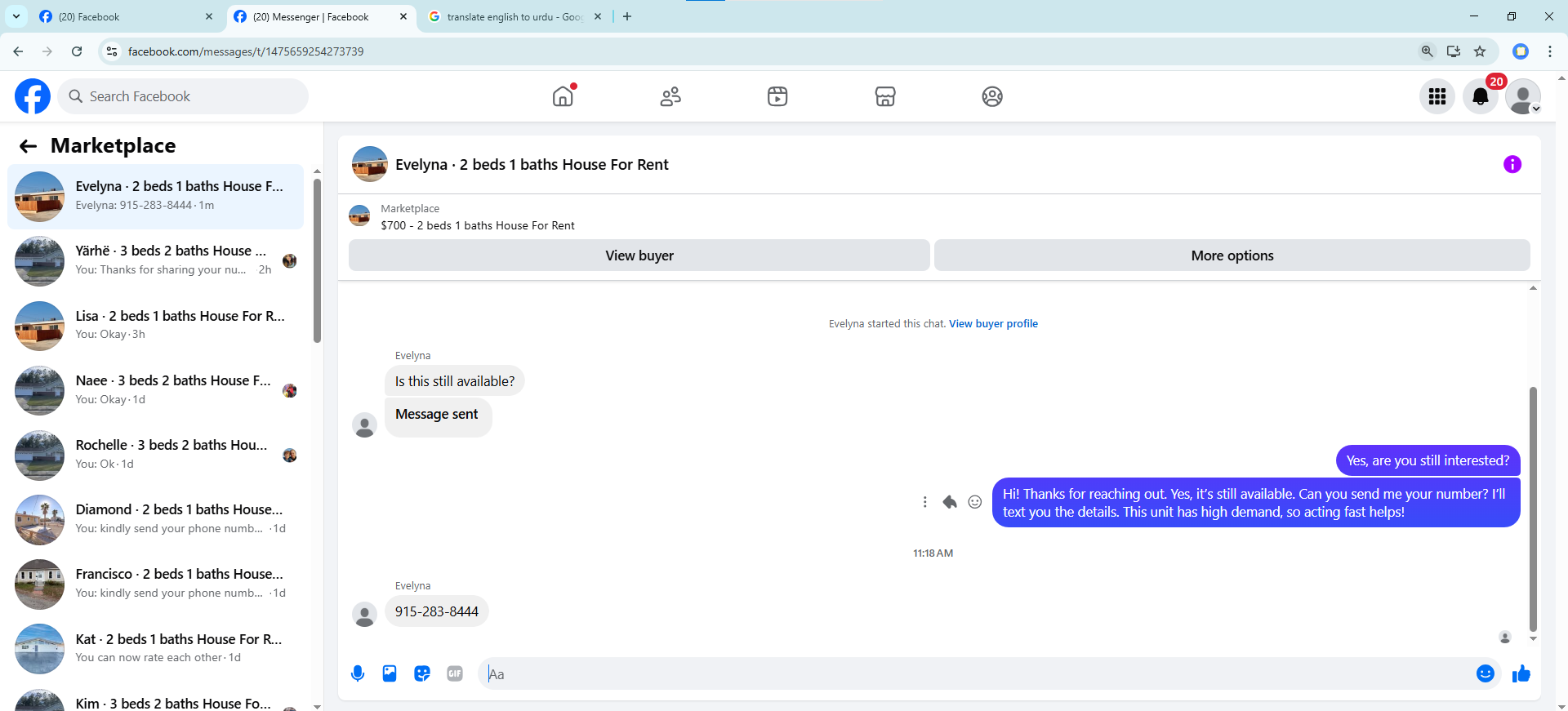Open Diamond 2 beds 1 baths conversation
The width and height of the screenshot is (1568, 711).
[x=155, y=519]
